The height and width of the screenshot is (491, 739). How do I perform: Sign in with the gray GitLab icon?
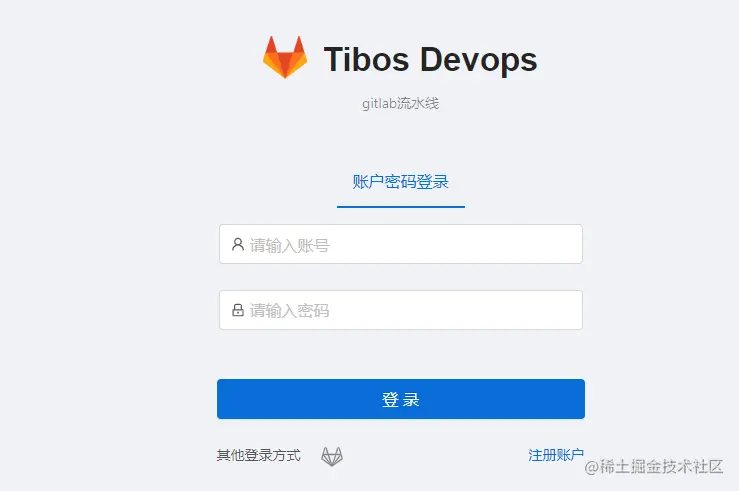pos(332,456)
